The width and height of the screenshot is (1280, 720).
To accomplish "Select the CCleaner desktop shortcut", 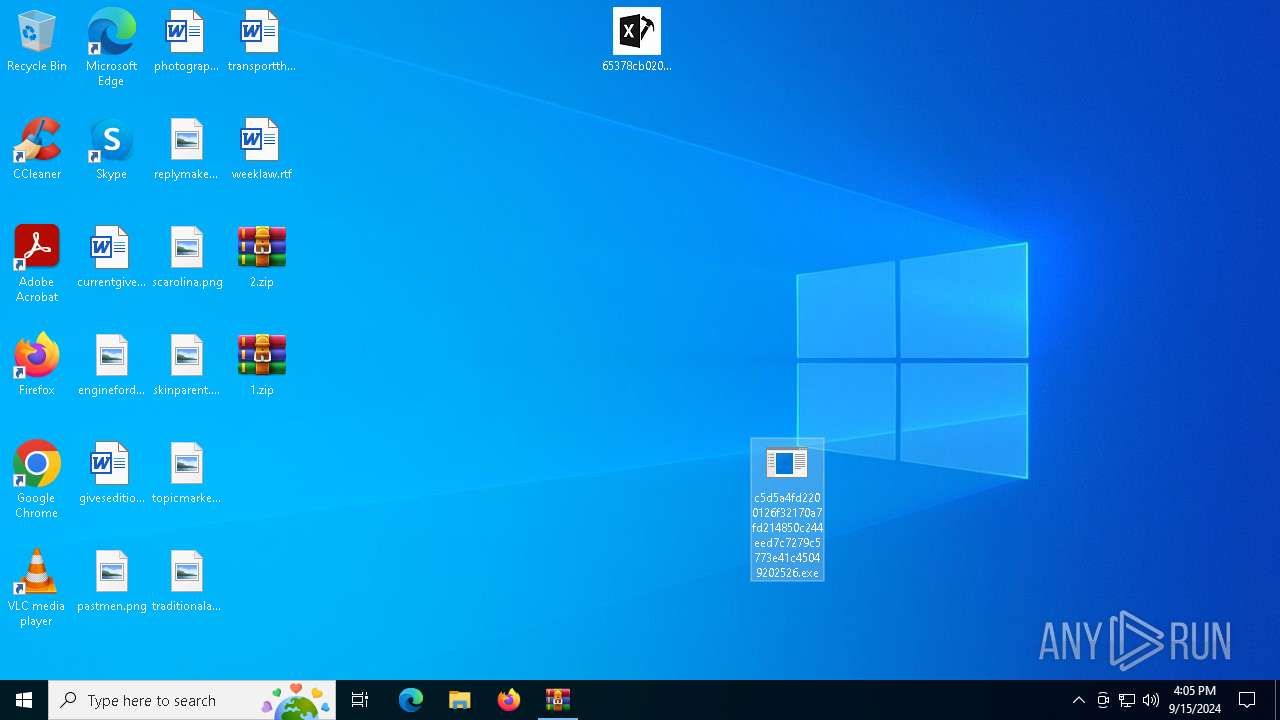I will pos(37,149).
